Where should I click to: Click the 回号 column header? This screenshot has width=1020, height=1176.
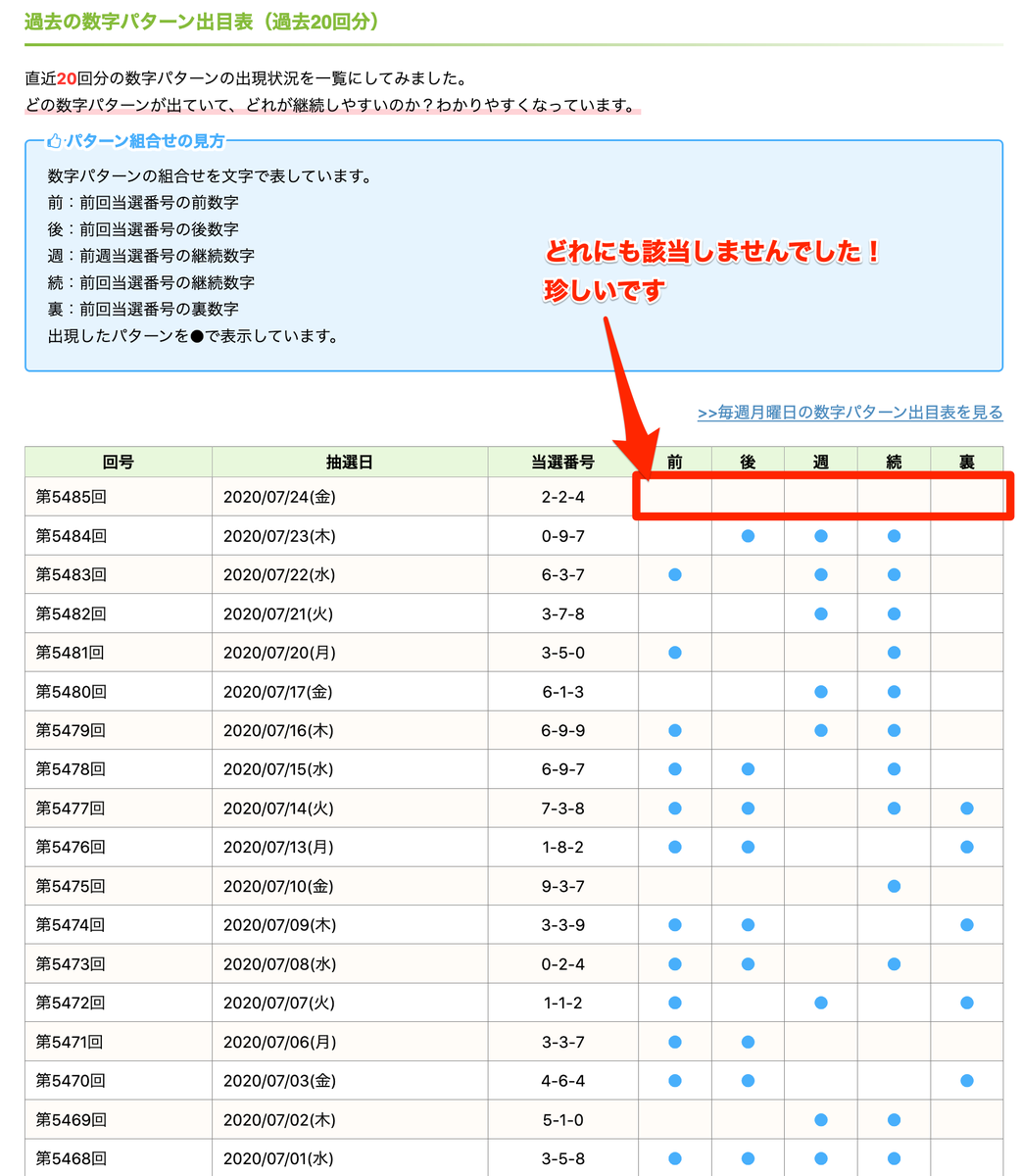pos(119,462)
